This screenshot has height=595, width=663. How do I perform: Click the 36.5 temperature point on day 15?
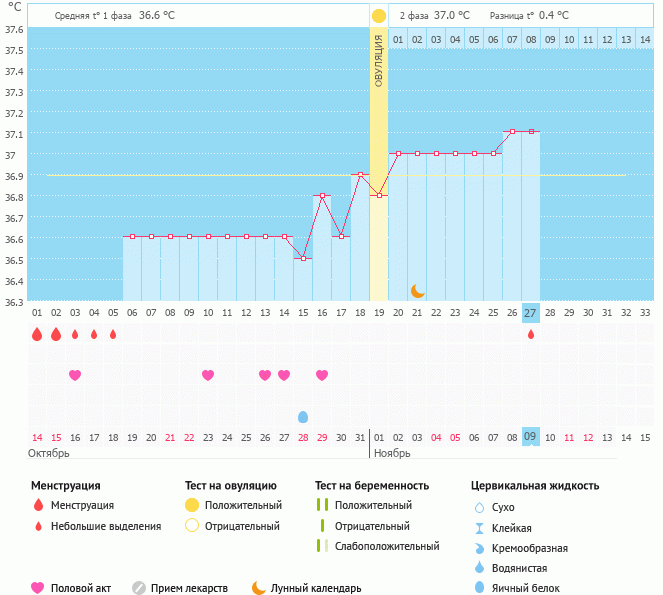[x=303, y=258]
